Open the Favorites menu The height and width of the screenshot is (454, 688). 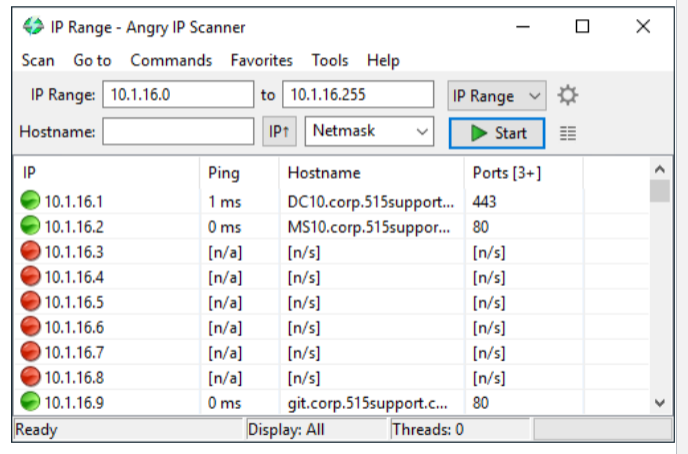[262, 60]
